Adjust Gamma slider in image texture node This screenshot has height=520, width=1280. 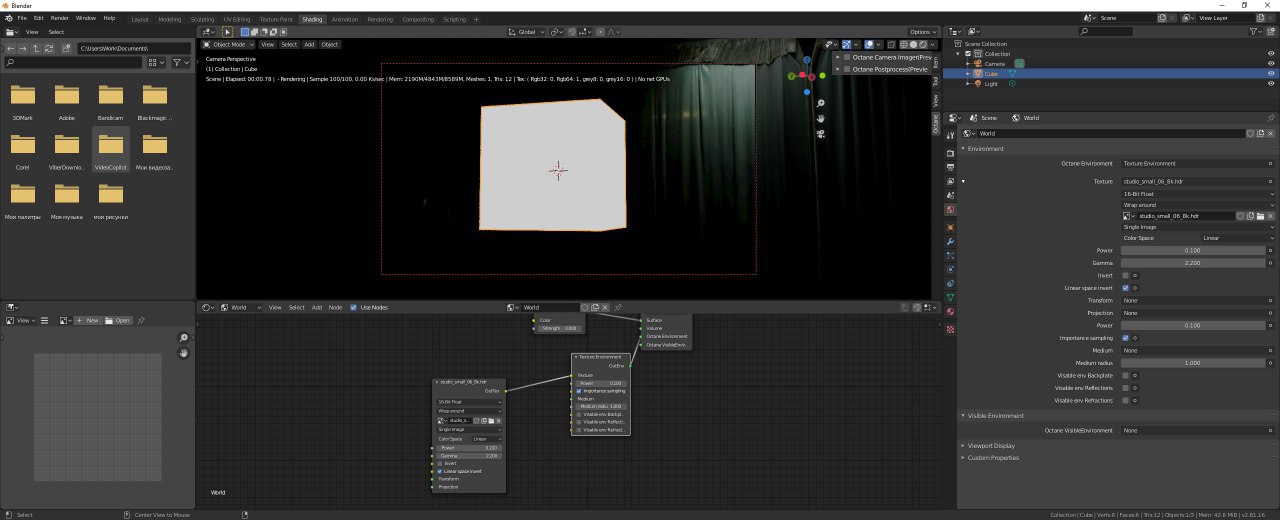click(469, 455)
